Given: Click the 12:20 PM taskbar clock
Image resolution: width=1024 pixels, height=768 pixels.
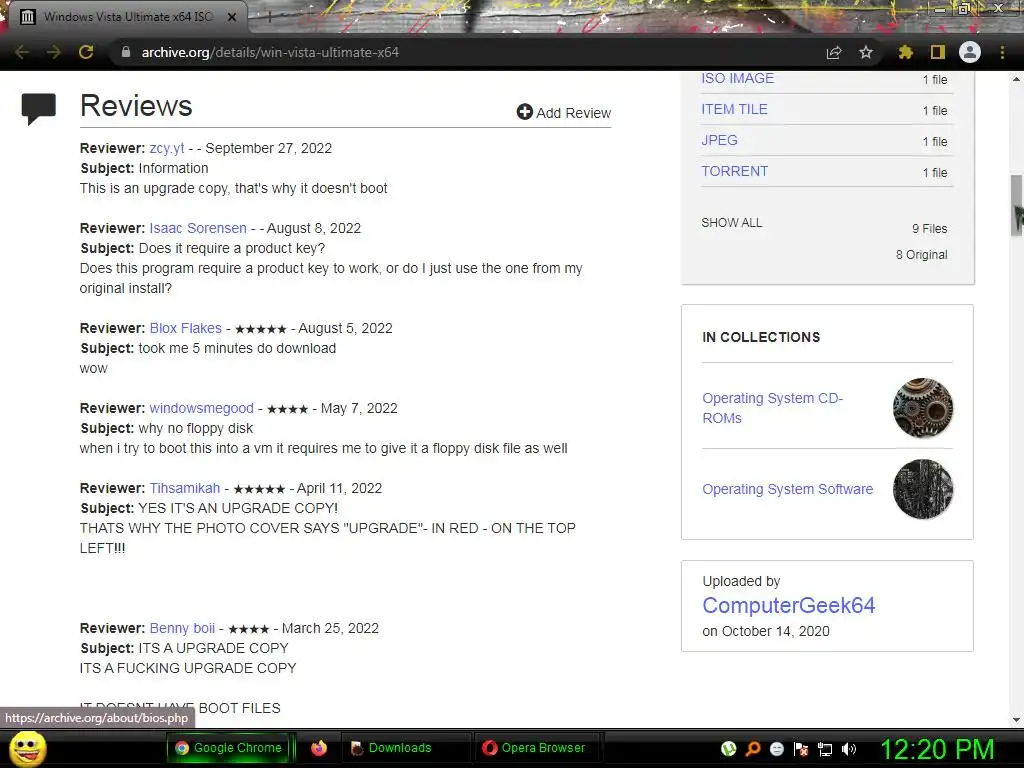Looking at the screenshot, I should [937, 749].
